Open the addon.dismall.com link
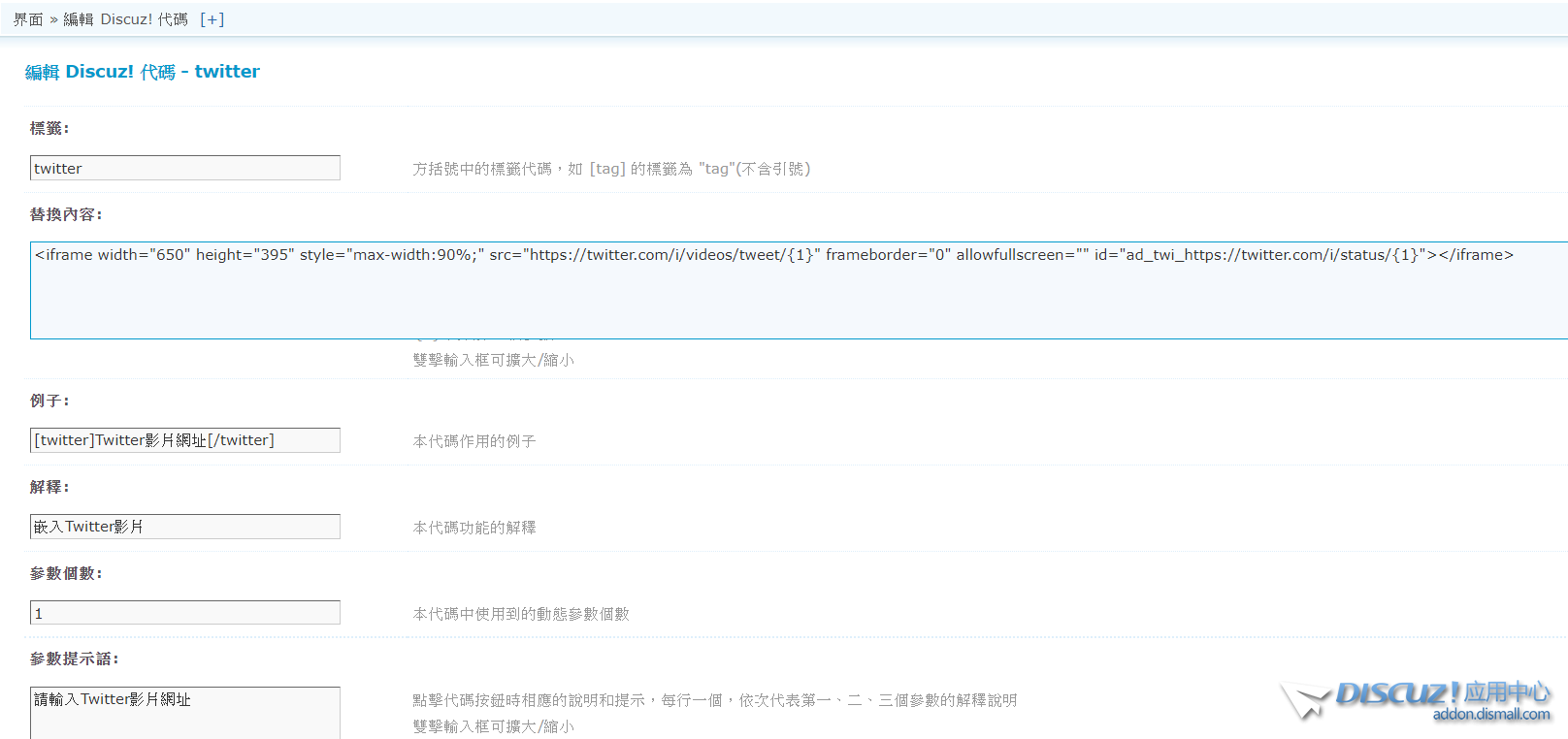Image resolution: width=1568 pixels, height=739 pixels. point(1490,715)
